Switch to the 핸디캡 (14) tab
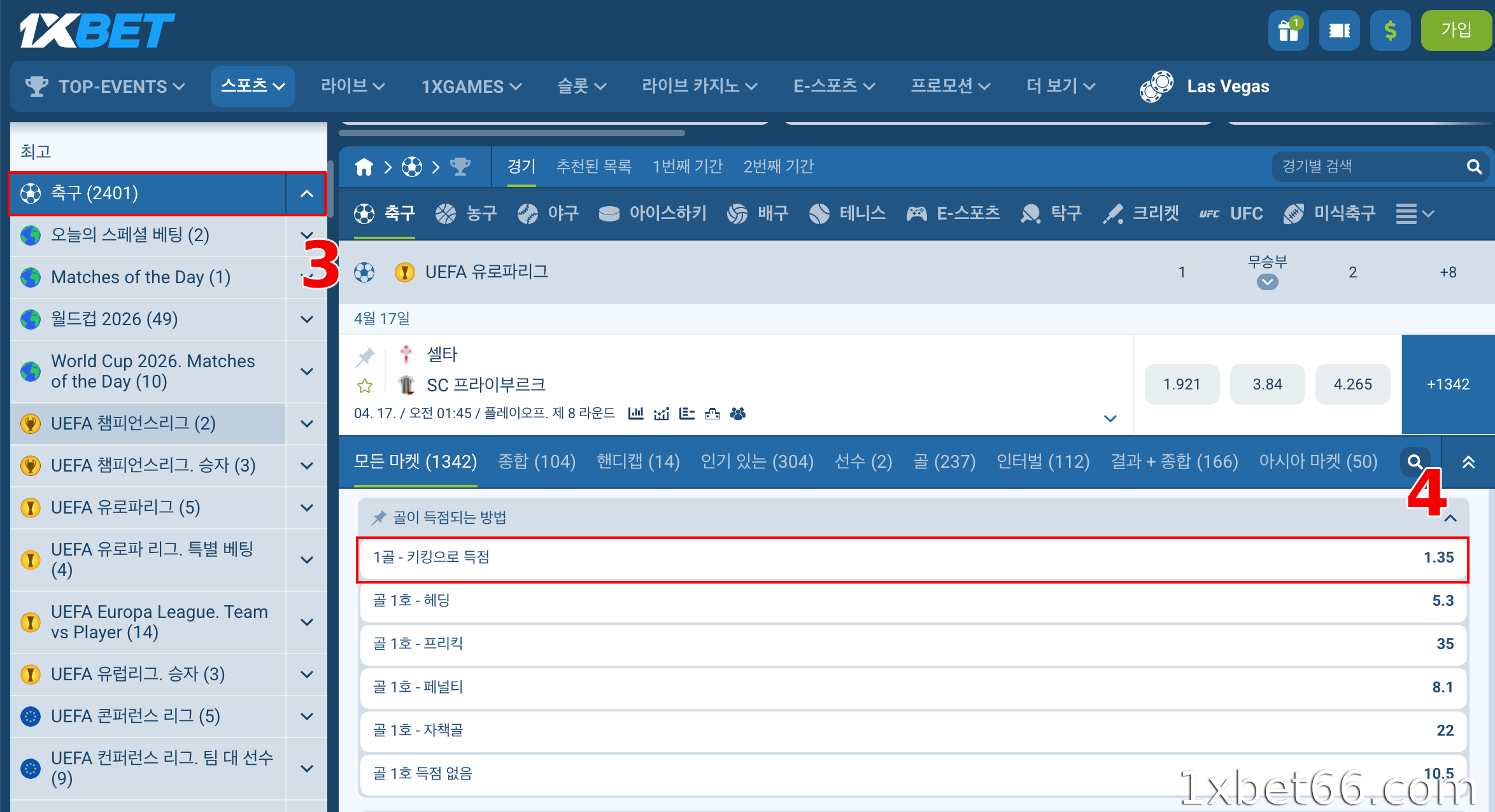The image size is (1495, 812). pyautogui.click(x=638, y=461)
